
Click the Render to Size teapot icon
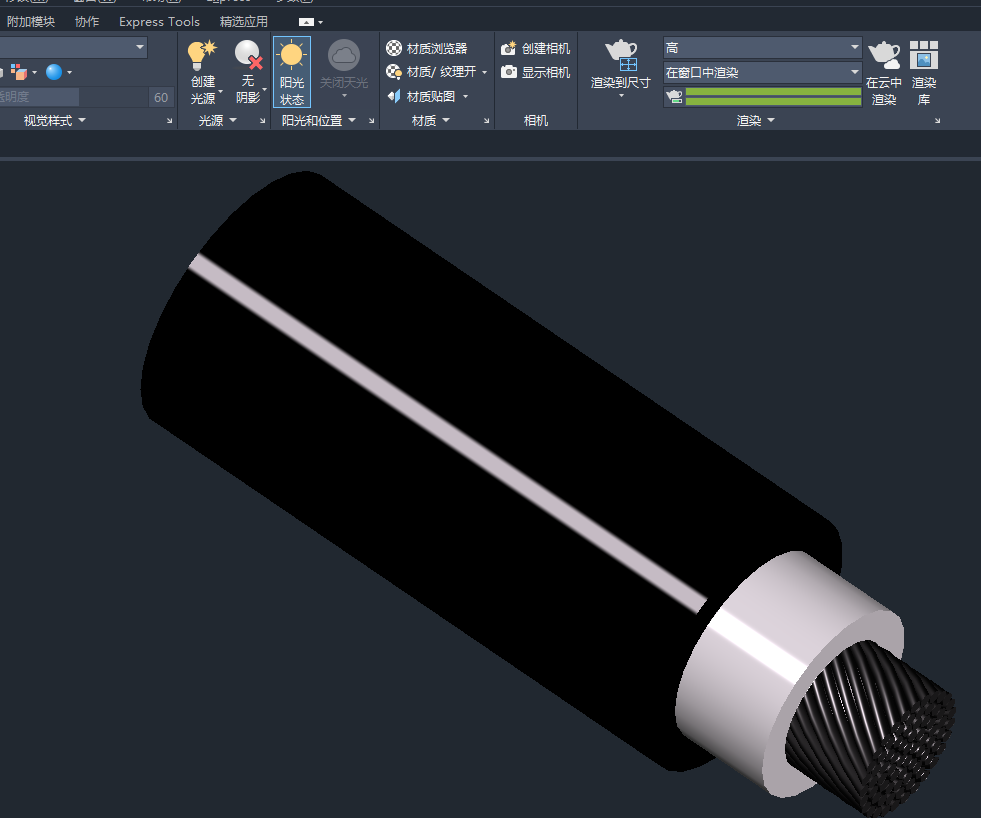[621, 52]
